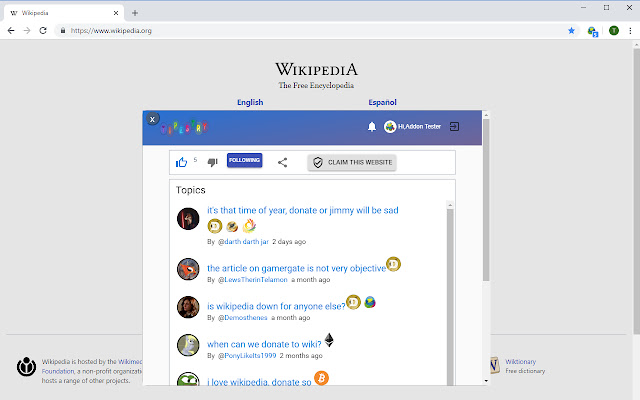This screenshot has width=640, height=400.
Task: Close the Tipestry overlay with the X button
Action: pos(152,119)
